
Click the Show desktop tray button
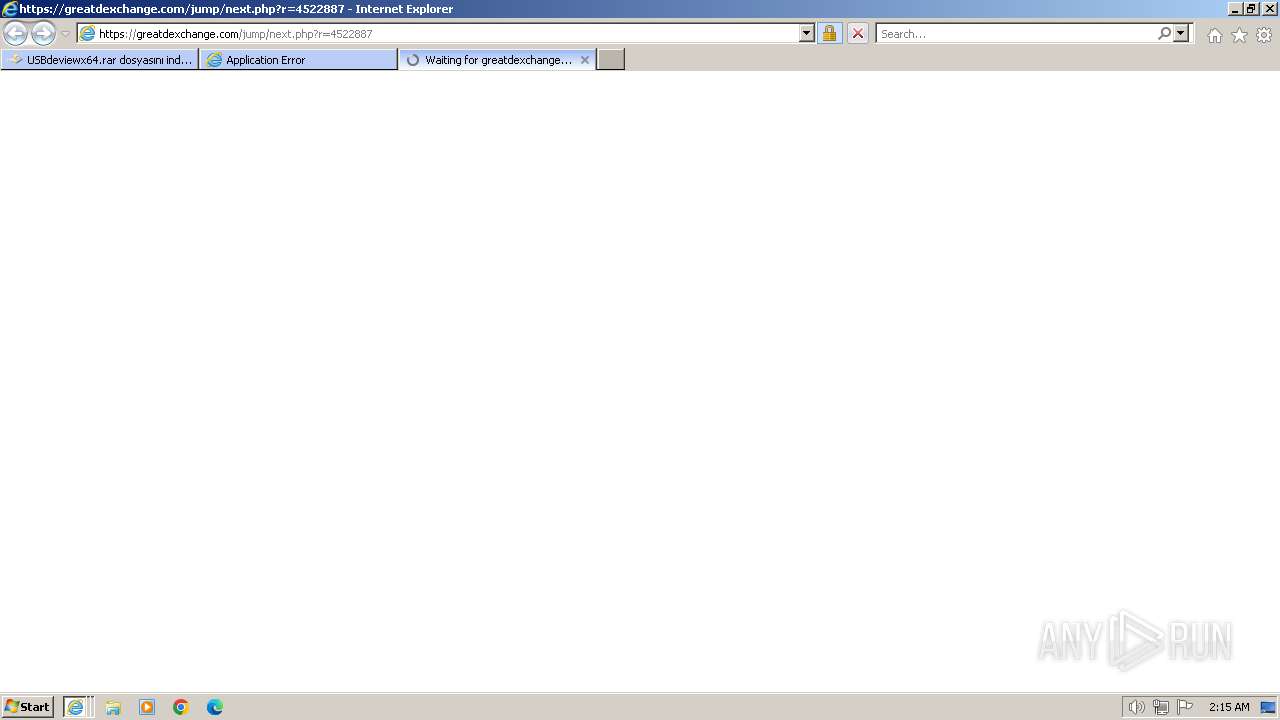click(x=1268, y=707)
